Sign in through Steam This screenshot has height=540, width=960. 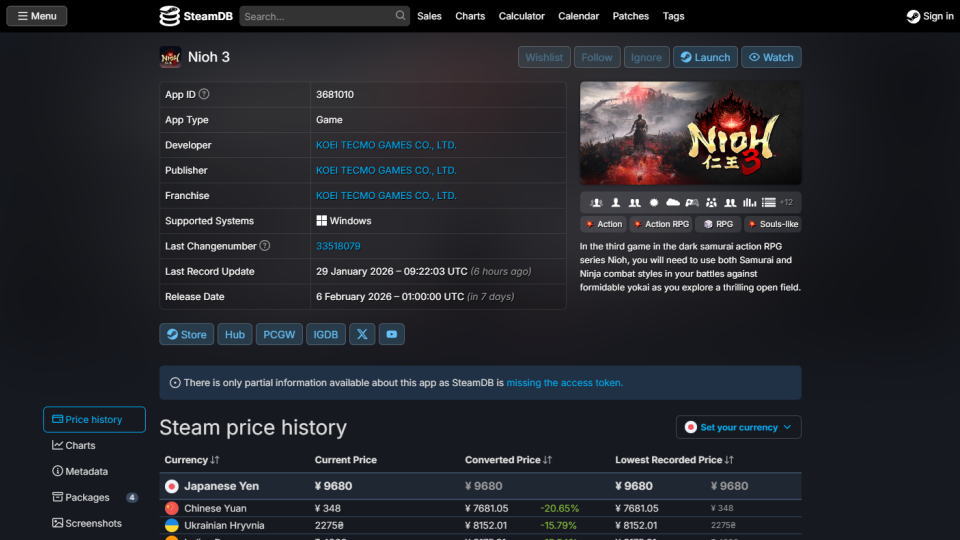pos(930,16)
